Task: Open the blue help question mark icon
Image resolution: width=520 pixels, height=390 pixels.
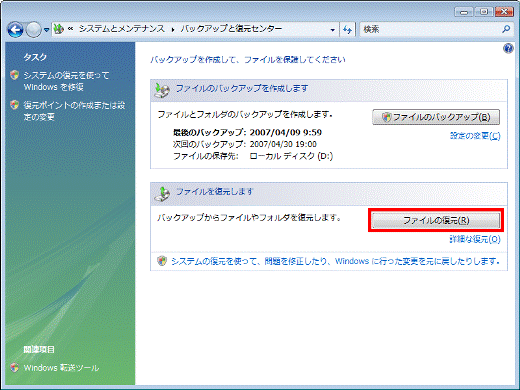Action: (x=508, y=49)
